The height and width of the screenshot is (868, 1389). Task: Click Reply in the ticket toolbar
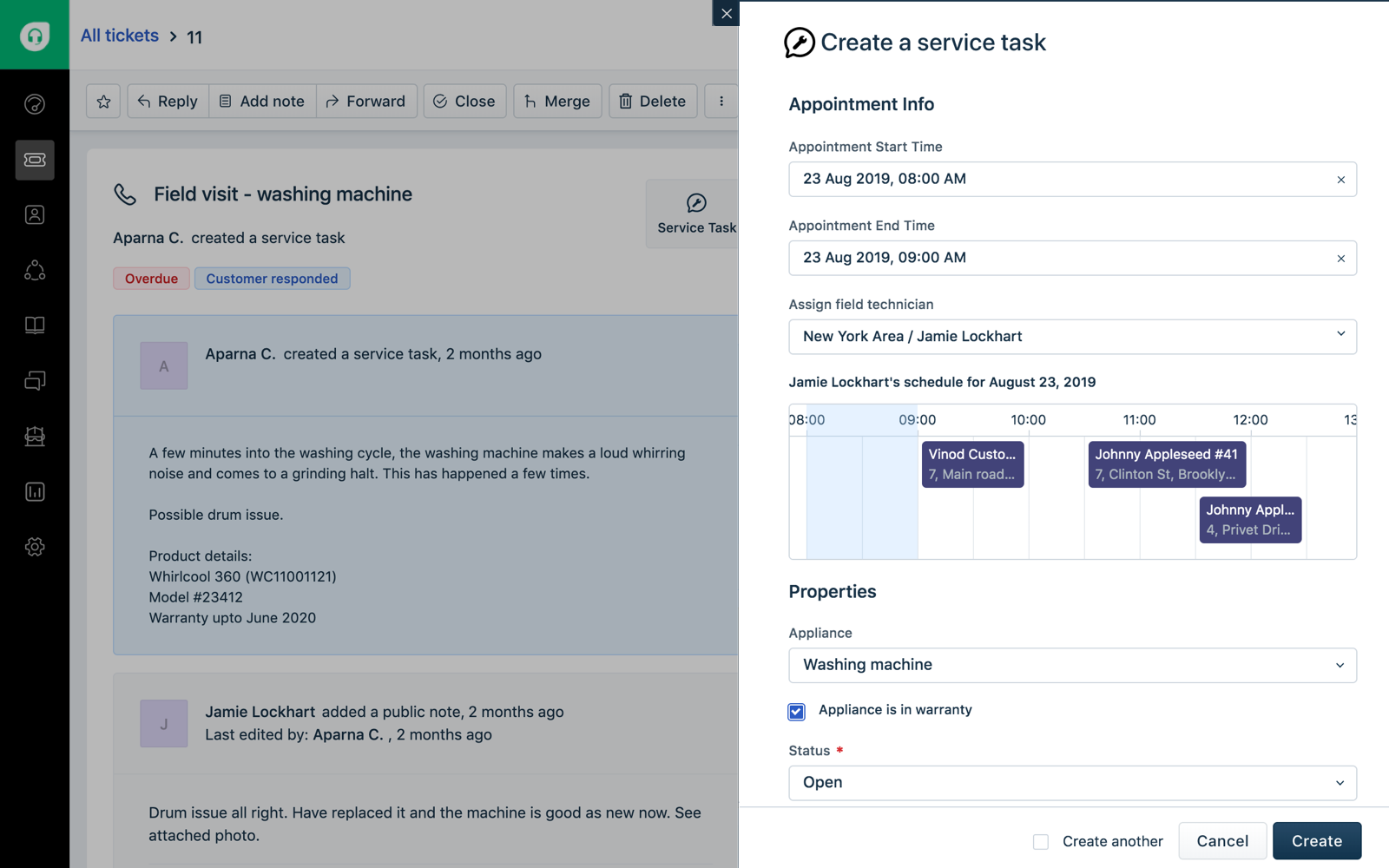tap(168, 102)
